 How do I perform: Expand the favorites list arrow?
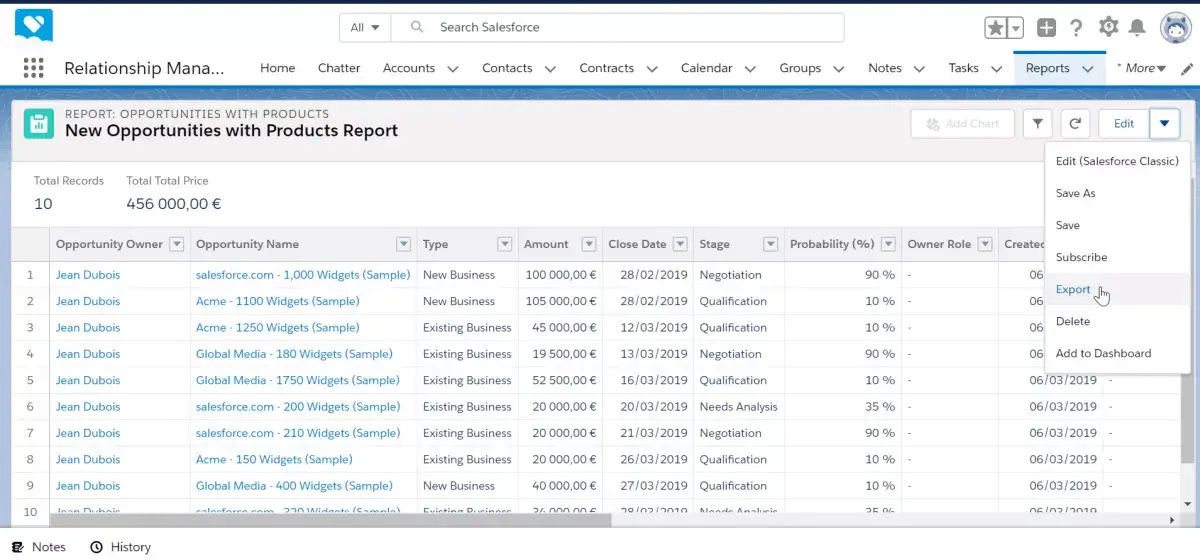1016,28
